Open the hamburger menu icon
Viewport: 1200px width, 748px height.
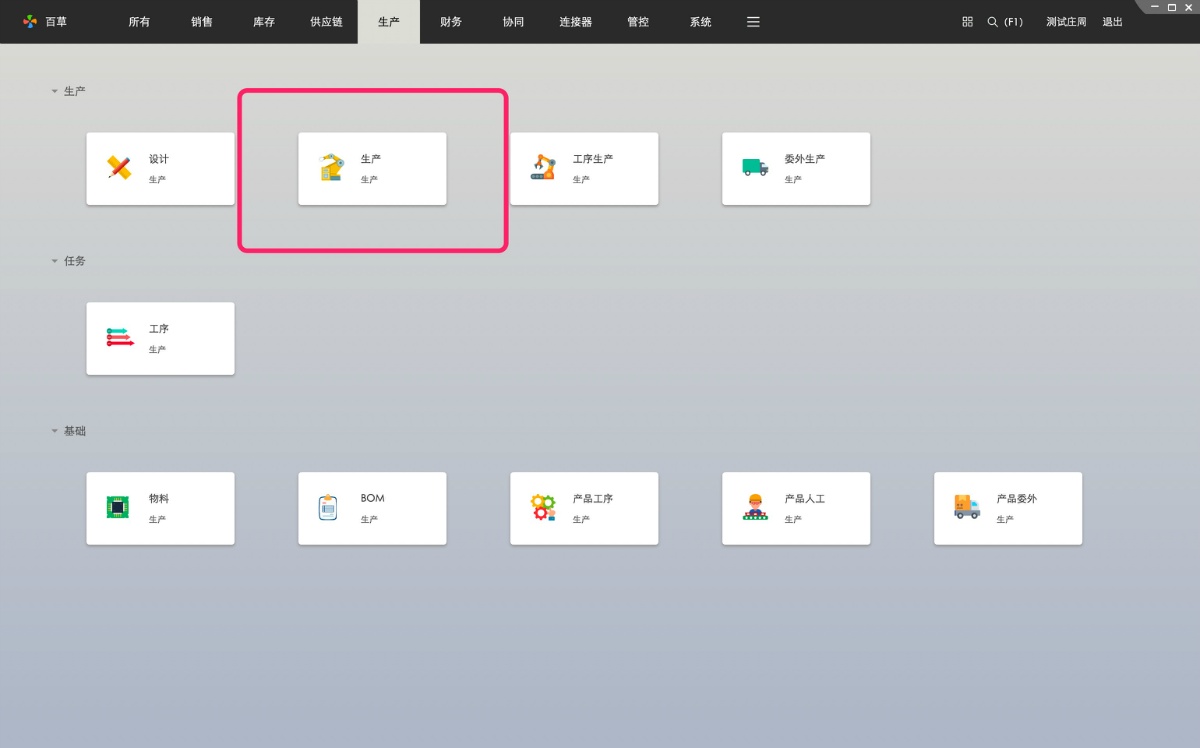click(x=753, y=22)
